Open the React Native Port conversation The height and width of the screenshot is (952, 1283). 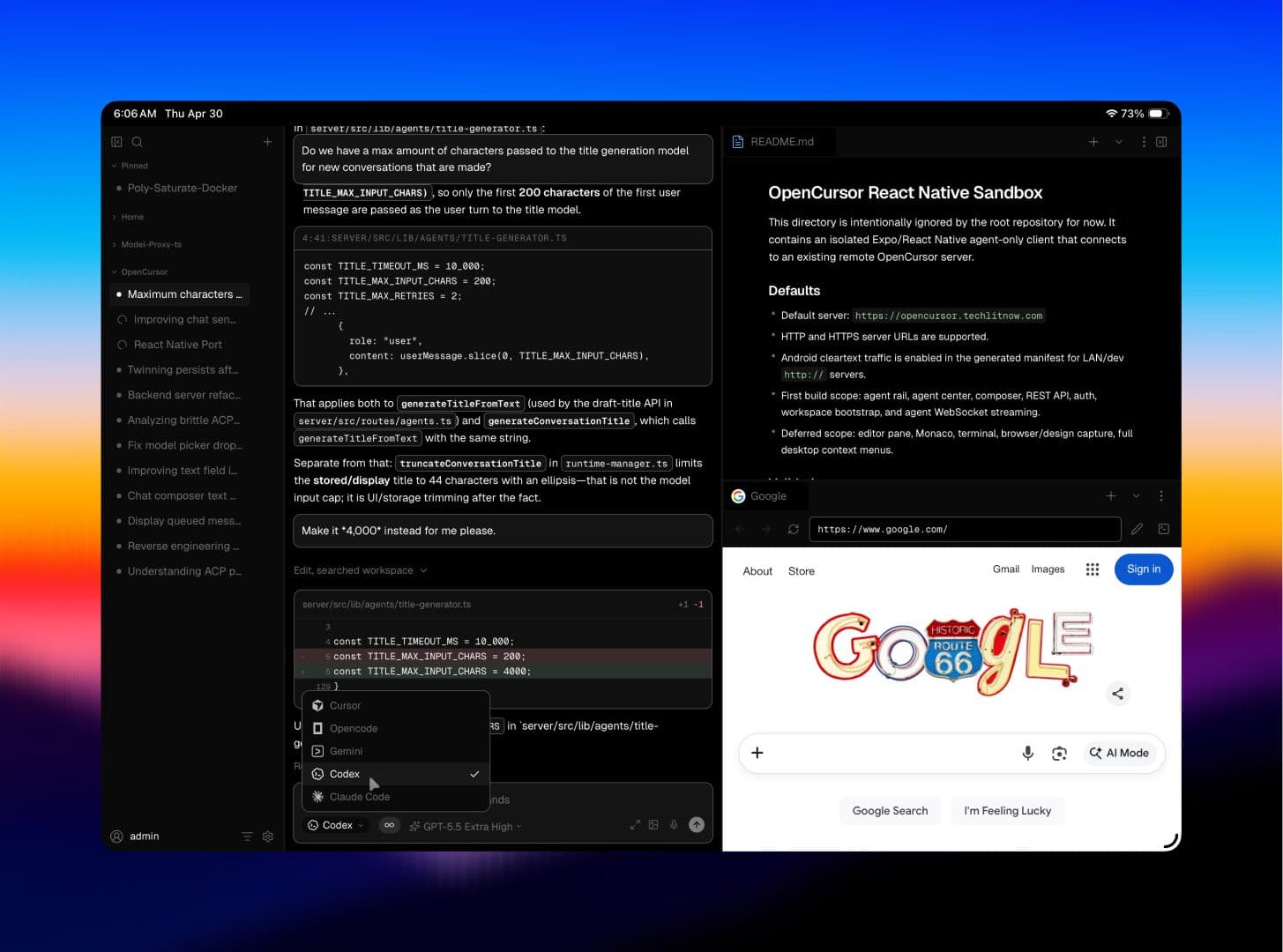click(180, 345)
